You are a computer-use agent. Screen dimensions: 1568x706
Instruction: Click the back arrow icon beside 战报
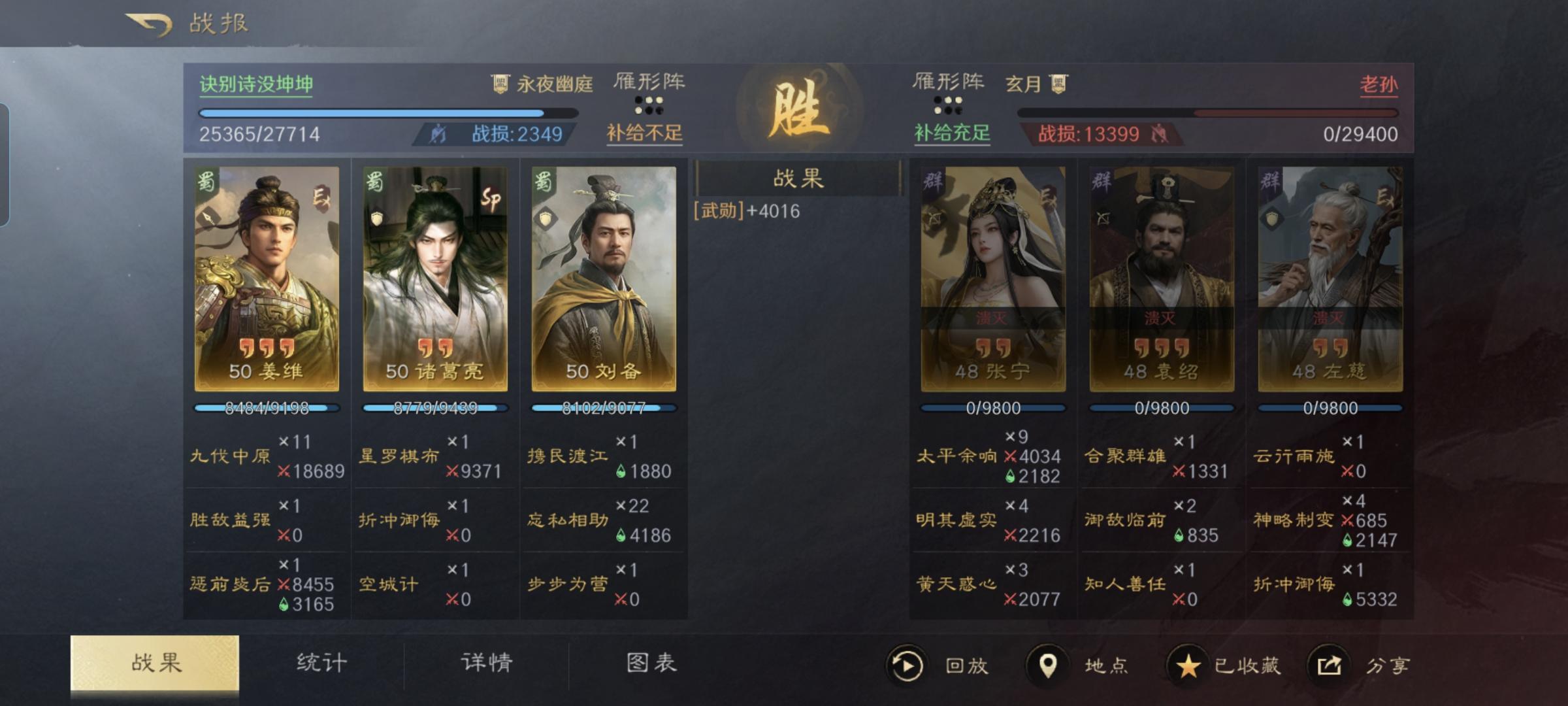[x=149, y=25]
